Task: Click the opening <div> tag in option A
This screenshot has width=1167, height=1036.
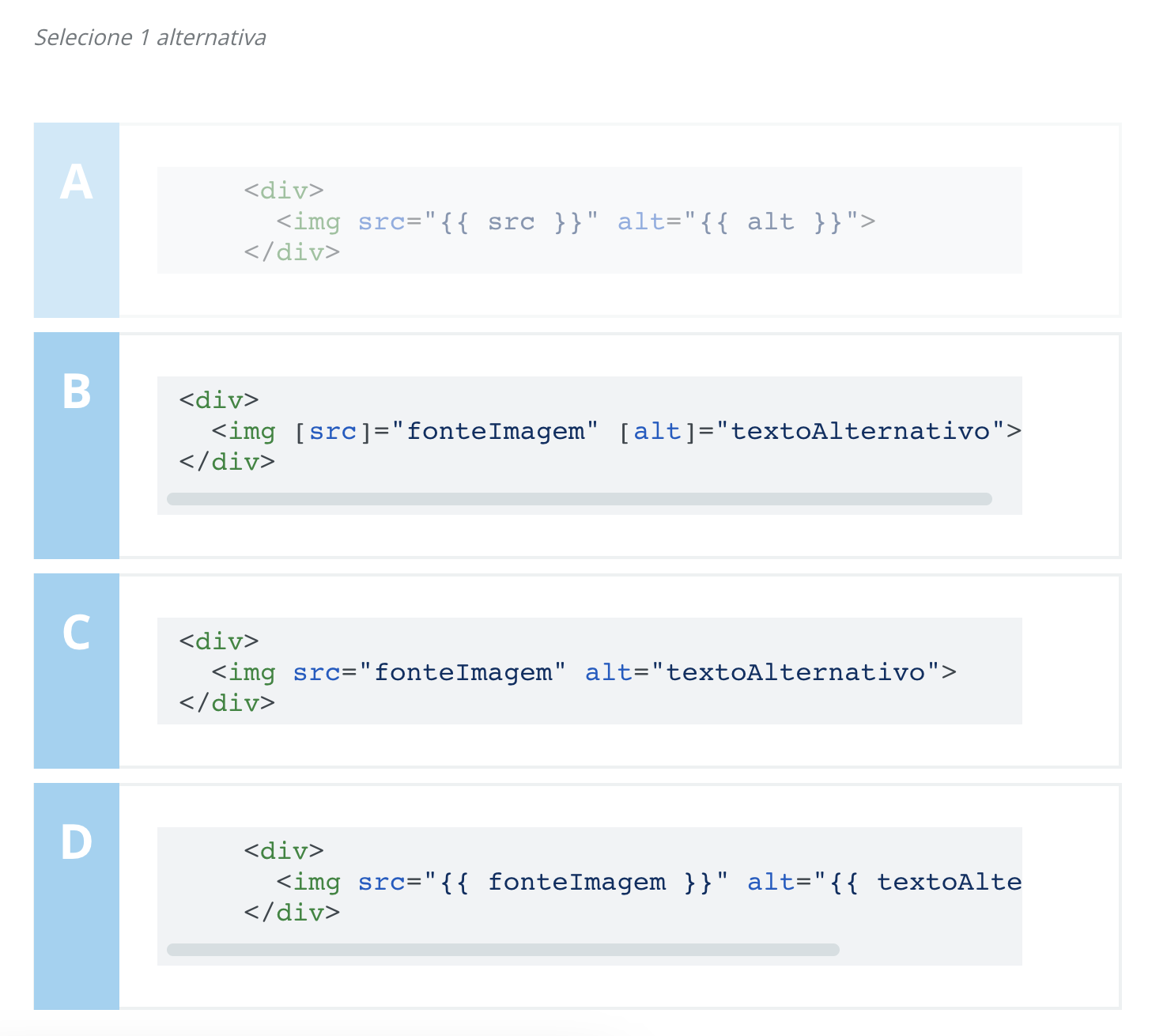Action: click(x=284, y=191)
